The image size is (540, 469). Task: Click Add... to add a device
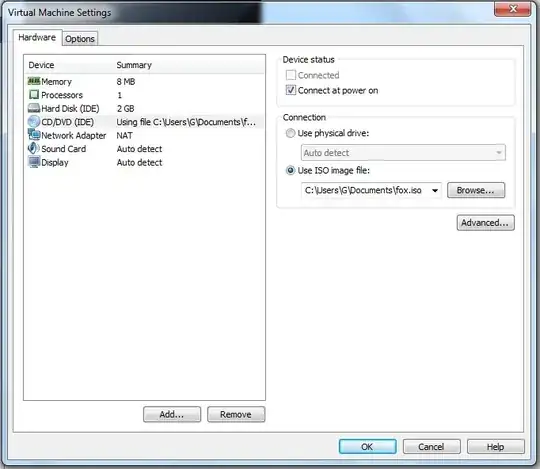click(172, 414)
